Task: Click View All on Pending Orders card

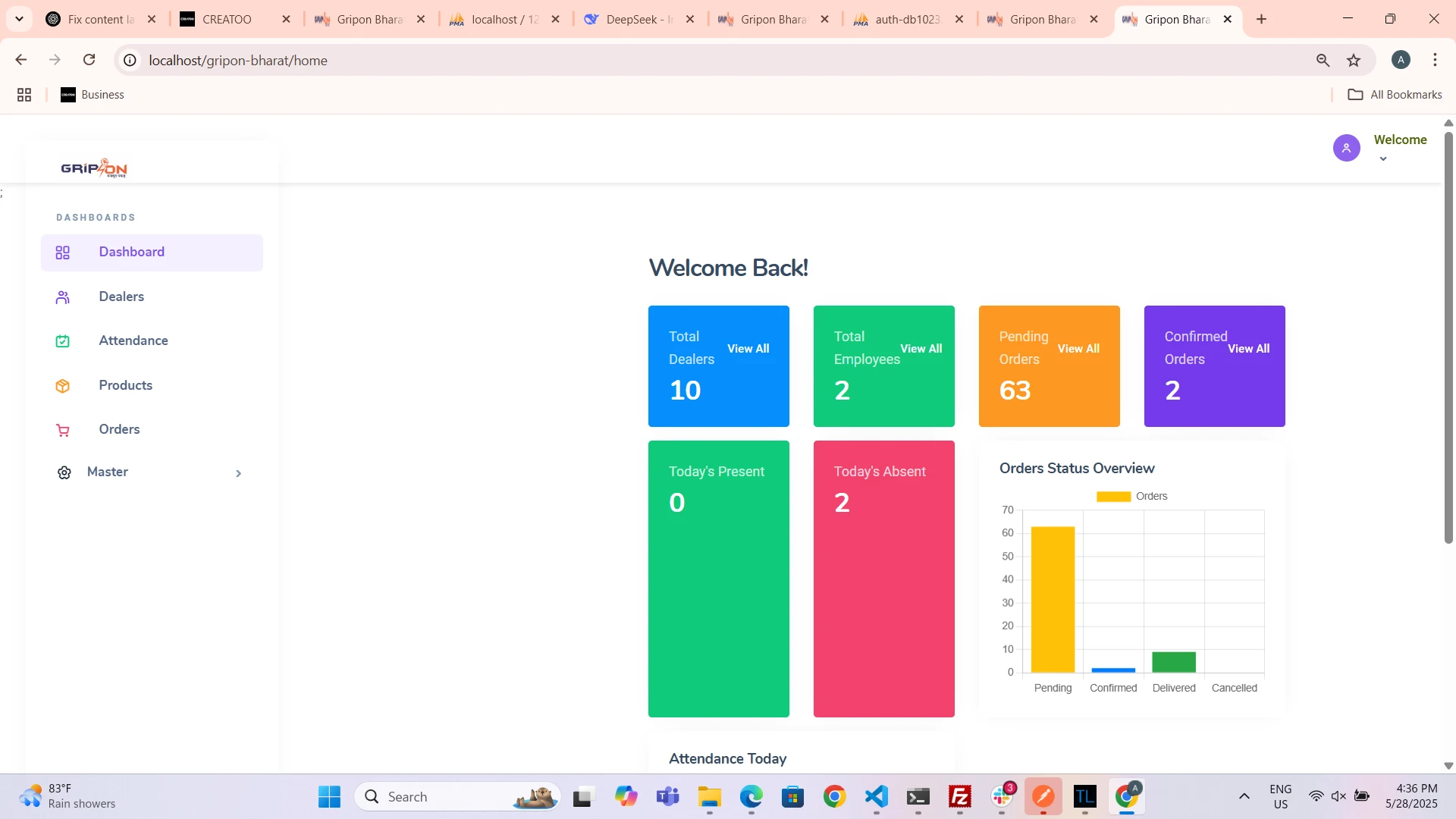Action: (1078, 349)
